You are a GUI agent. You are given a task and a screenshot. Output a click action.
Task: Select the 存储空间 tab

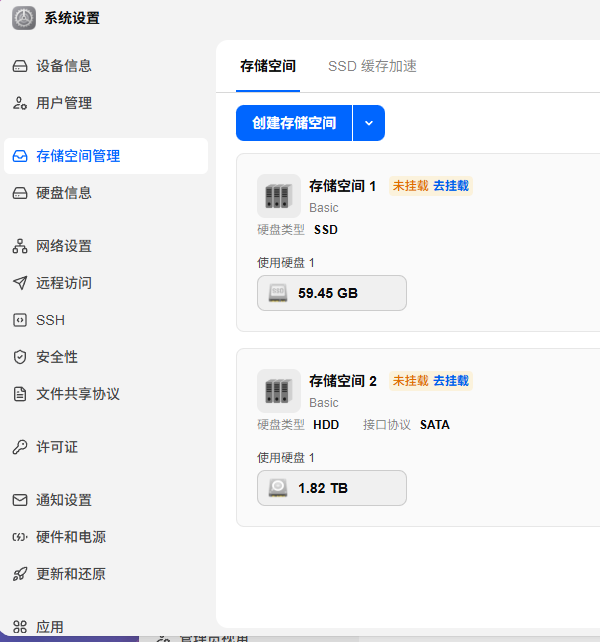point(268,66)
